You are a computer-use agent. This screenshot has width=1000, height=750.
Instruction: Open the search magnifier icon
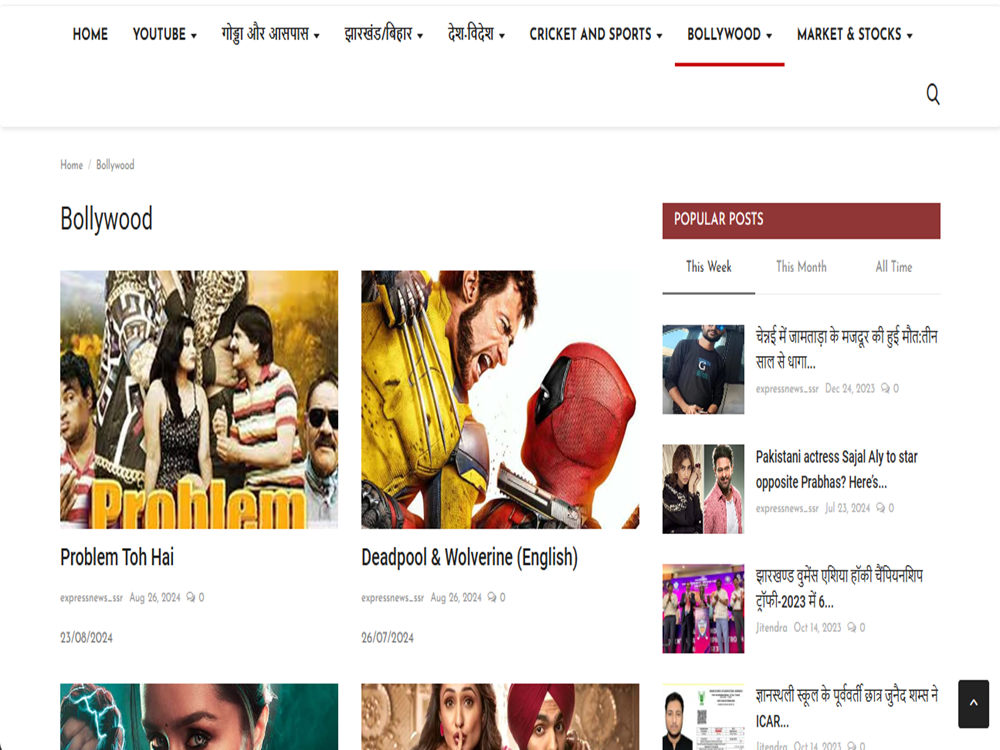coord(932,94)
